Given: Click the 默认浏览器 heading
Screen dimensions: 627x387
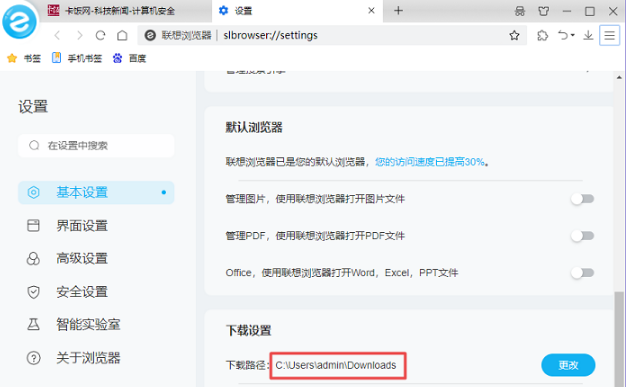Looking at the screenshot, I should (254, 128).
